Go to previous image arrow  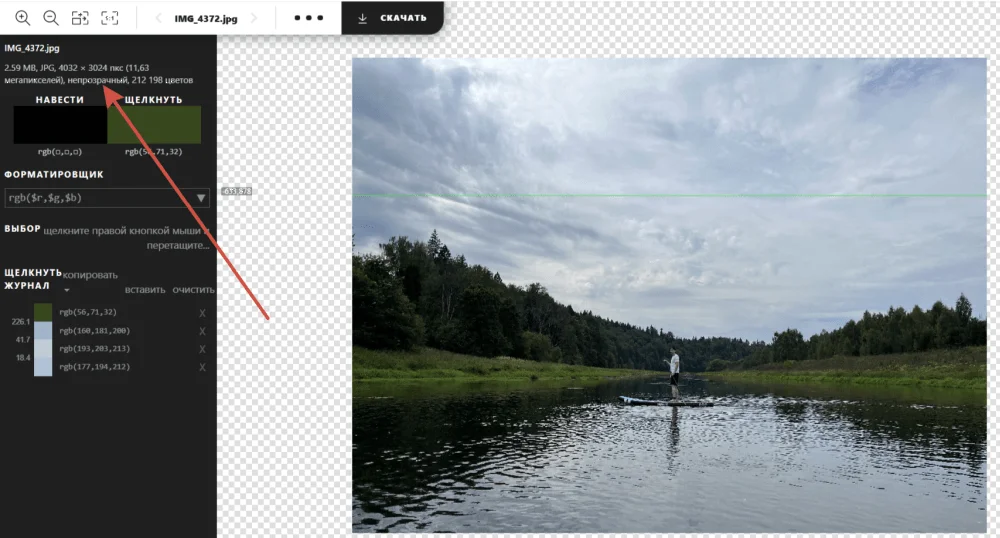click(x=158, y=18)
